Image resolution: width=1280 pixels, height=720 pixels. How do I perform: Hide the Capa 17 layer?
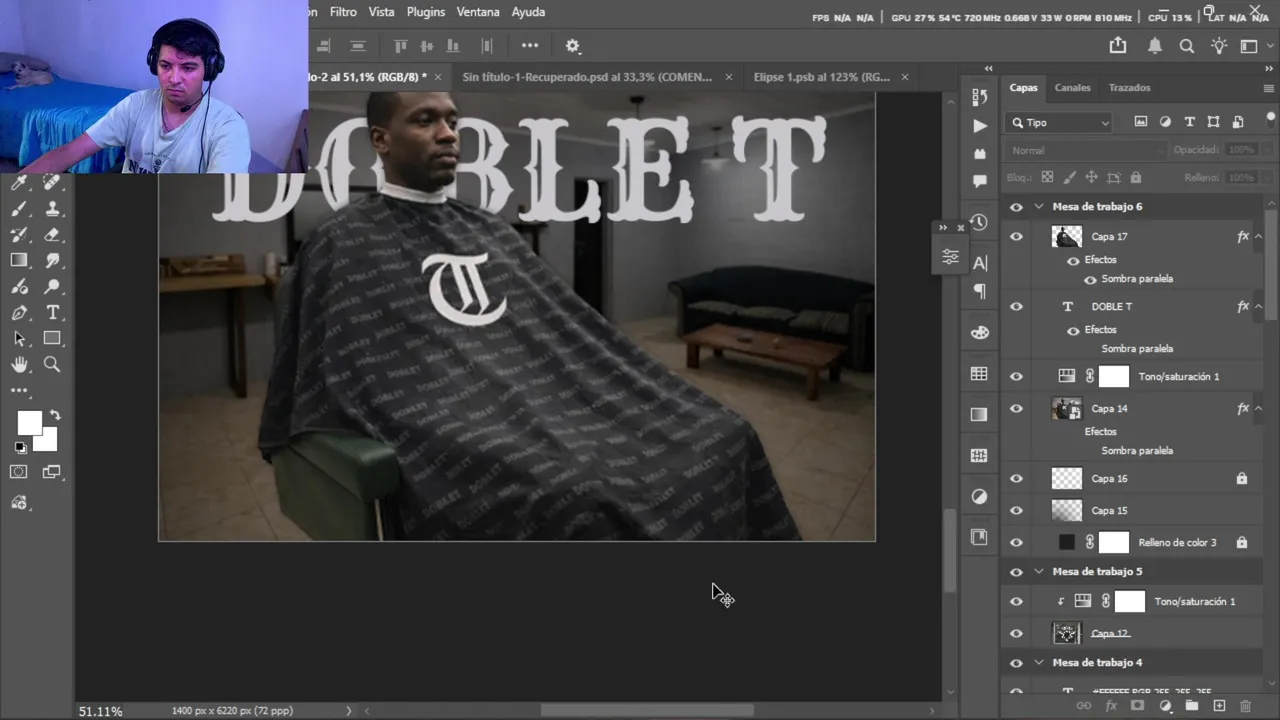click(x=1016, y=237)
